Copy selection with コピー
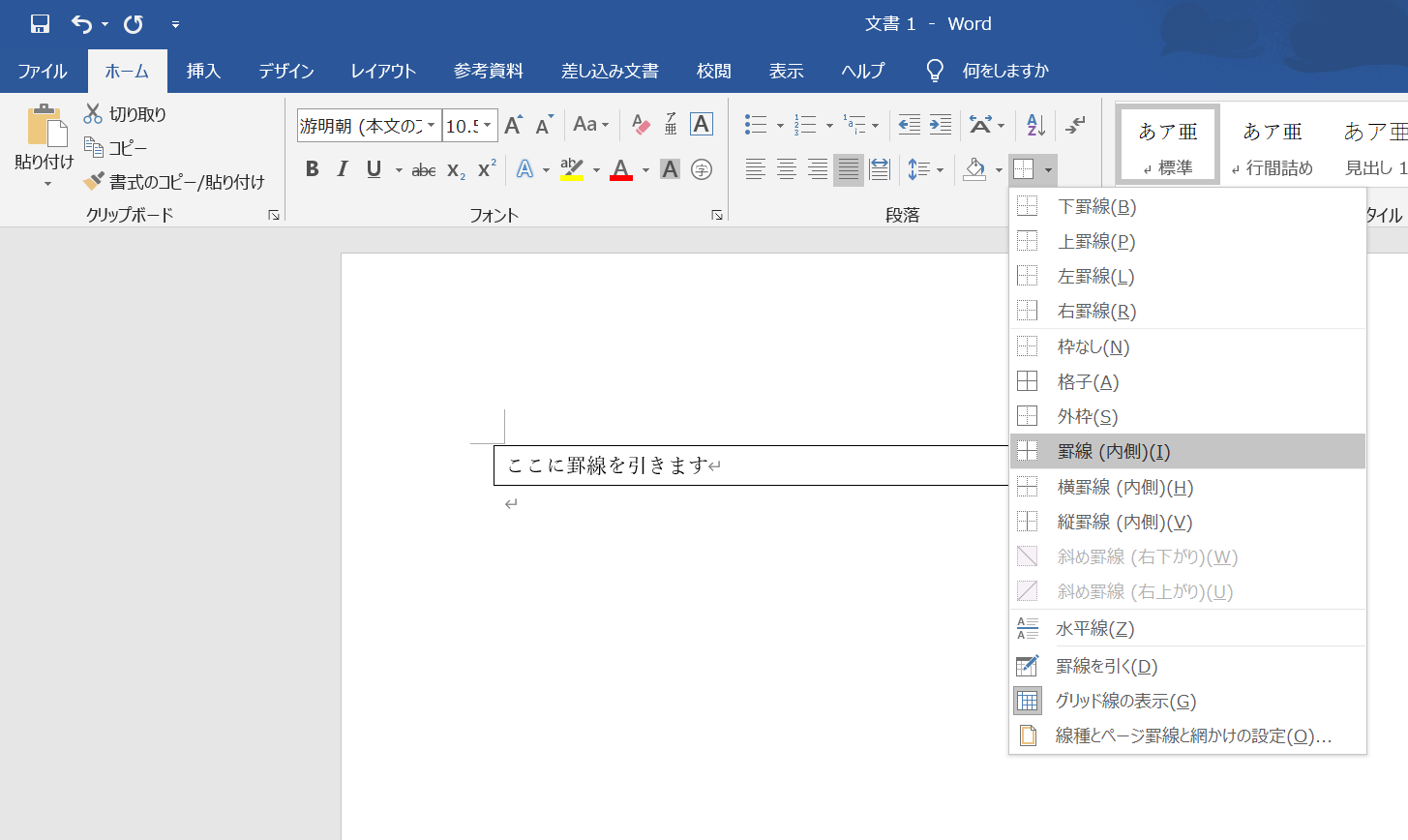 pyautogui.click(x=116, y=148)
